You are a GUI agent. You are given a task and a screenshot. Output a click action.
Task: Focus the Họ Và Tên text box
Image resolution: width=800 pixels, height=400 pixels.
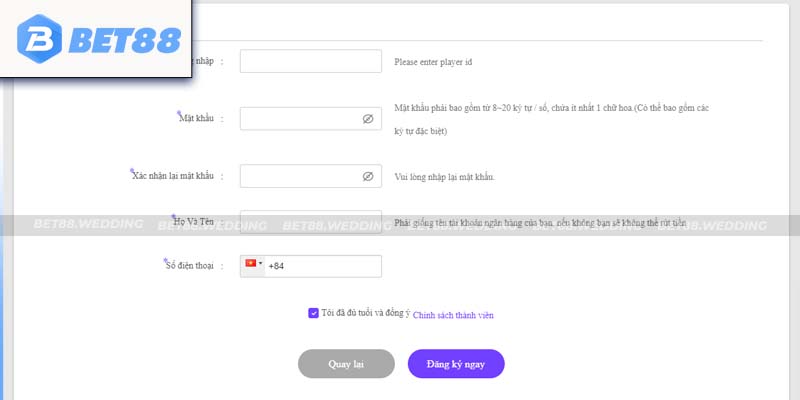click(x=311, y=222)
